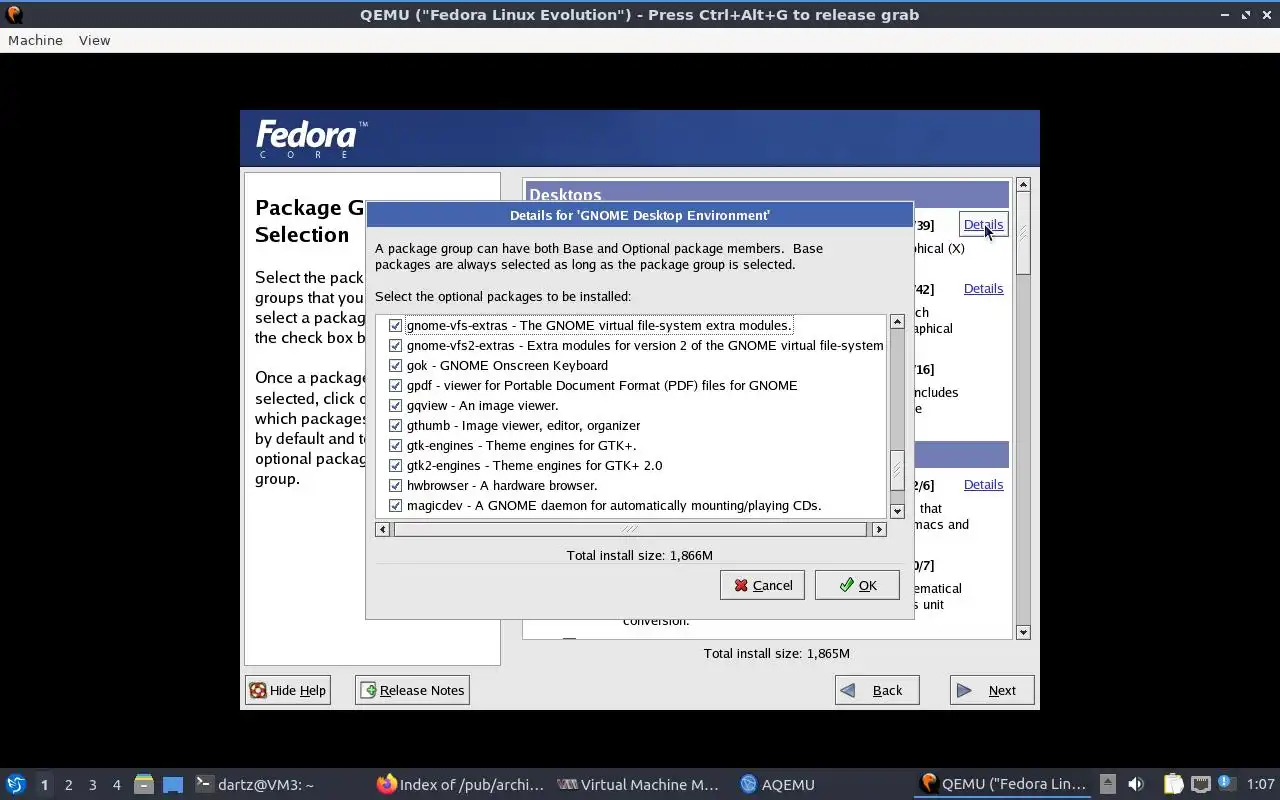Open the second Details link under Desktops
This screenshot has width=1280, height=800.
click(983, 289)
